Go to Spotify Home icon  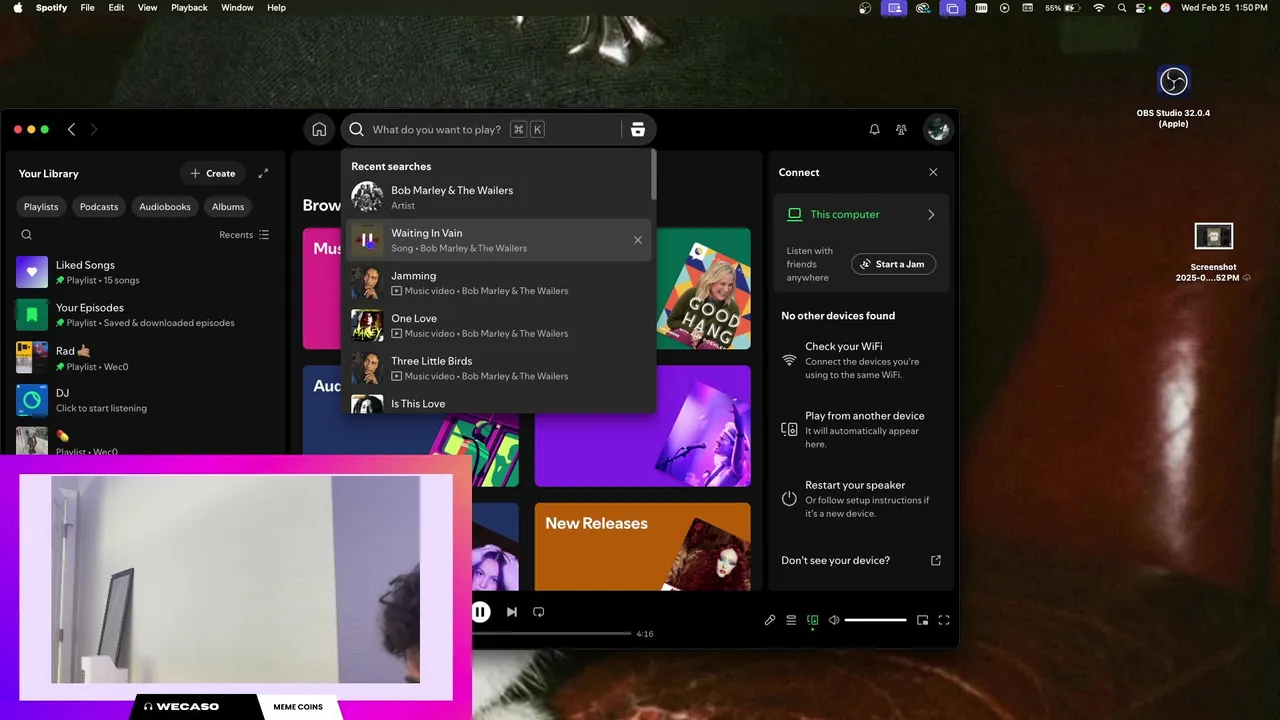click(x=319, y=129)
